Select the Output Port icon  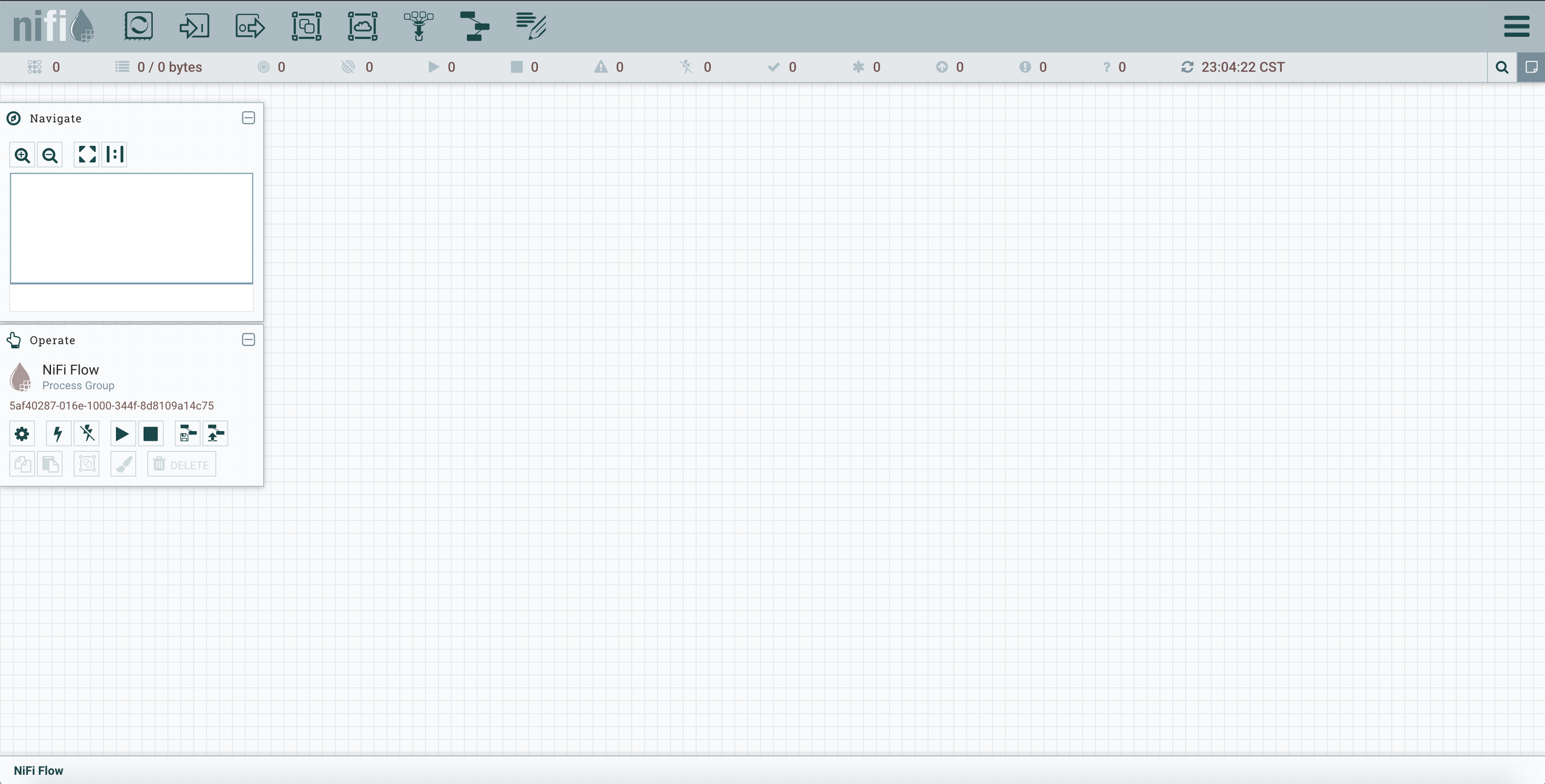click(x=250, y=27)
